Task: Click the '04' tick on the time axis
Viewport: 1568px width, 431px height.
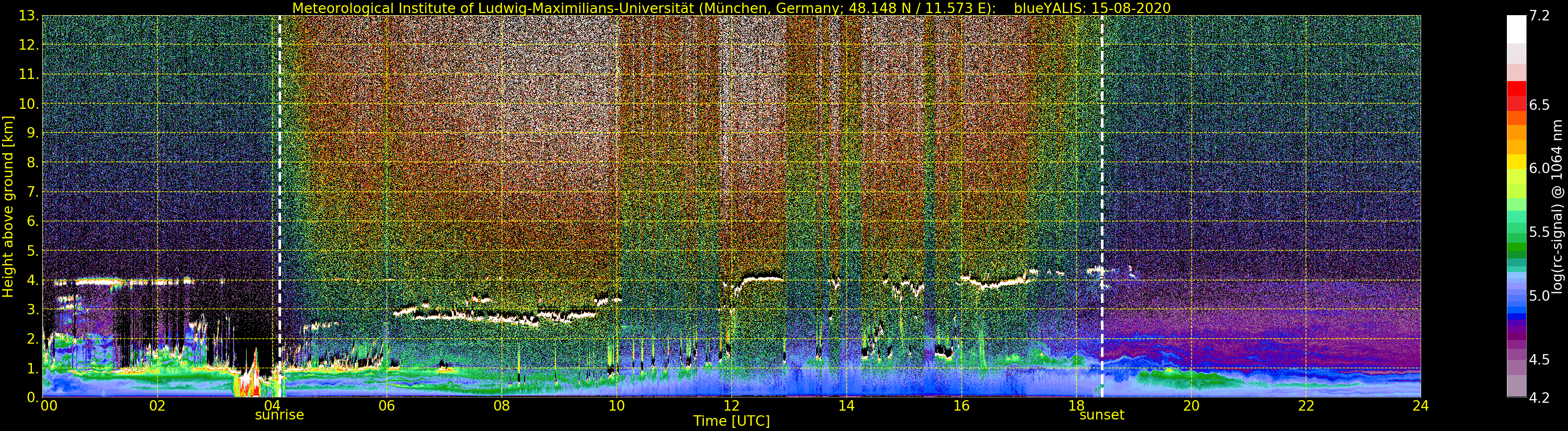Action: tap(272, 405)
